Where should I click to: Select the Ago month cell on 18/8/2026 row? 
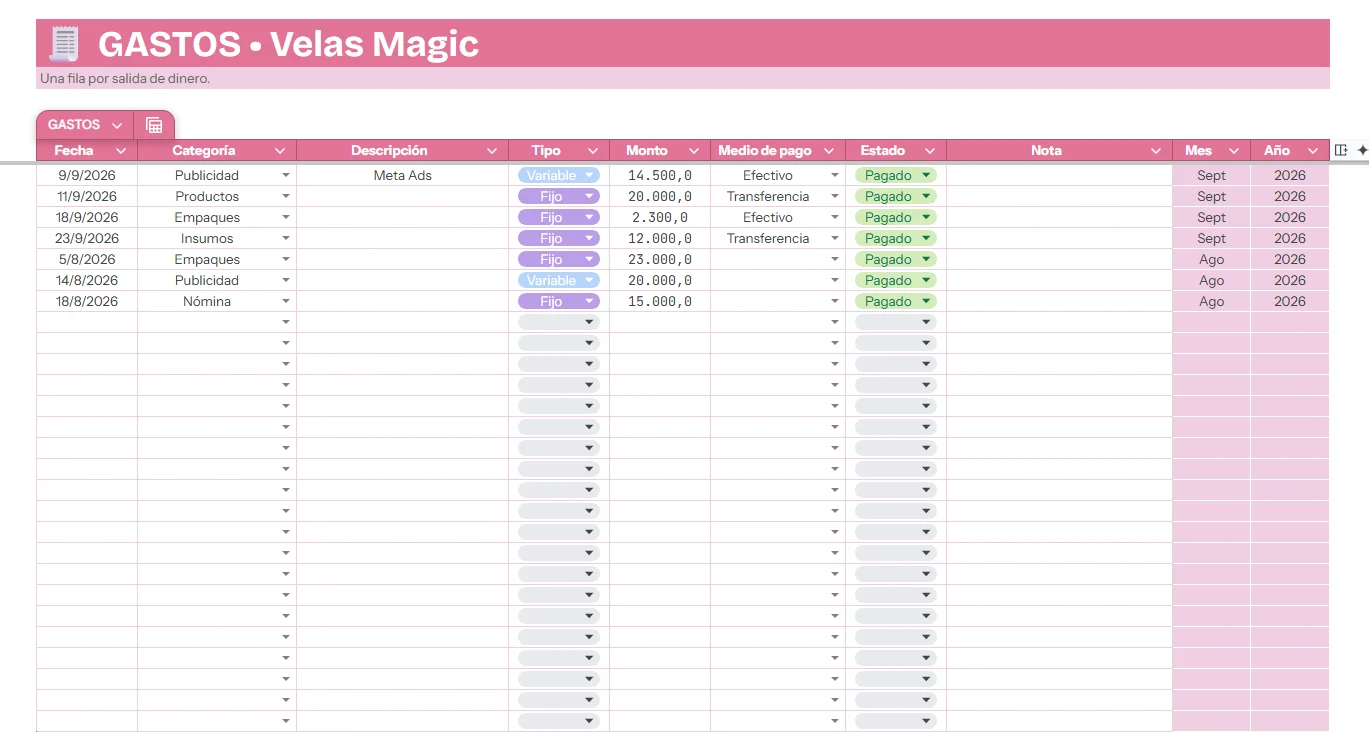(1211, 301)
